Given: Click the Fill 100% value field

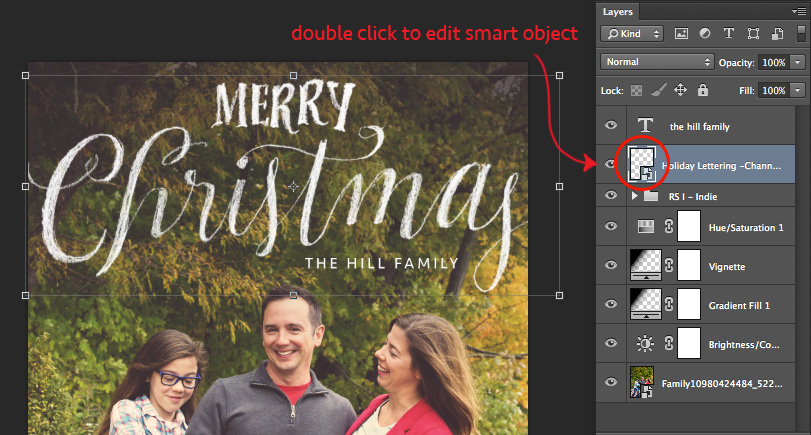Looking at the screenshot, I should (774, 90).
